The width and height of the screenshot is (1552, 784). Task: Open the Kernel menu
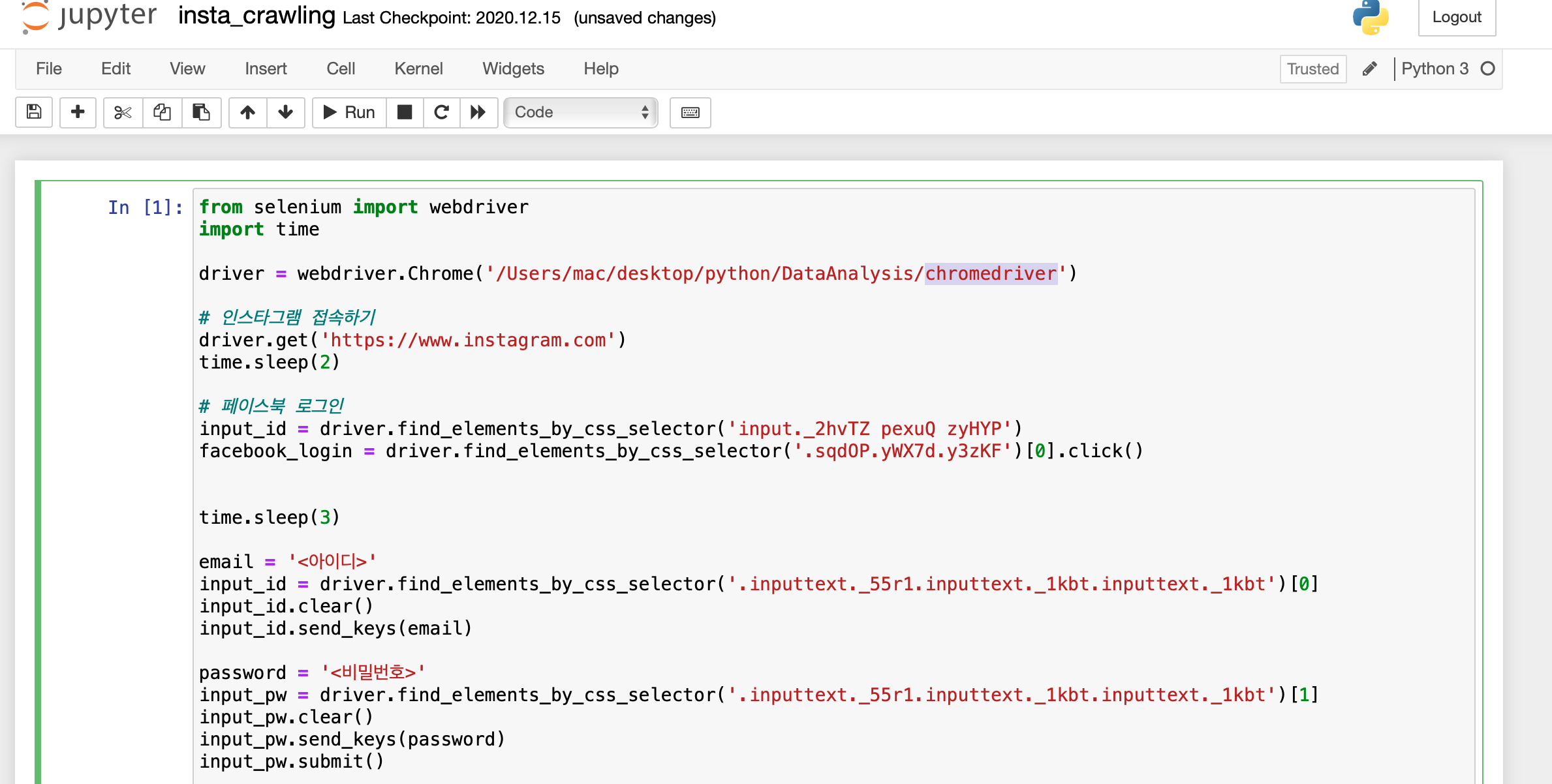(418, 68)
